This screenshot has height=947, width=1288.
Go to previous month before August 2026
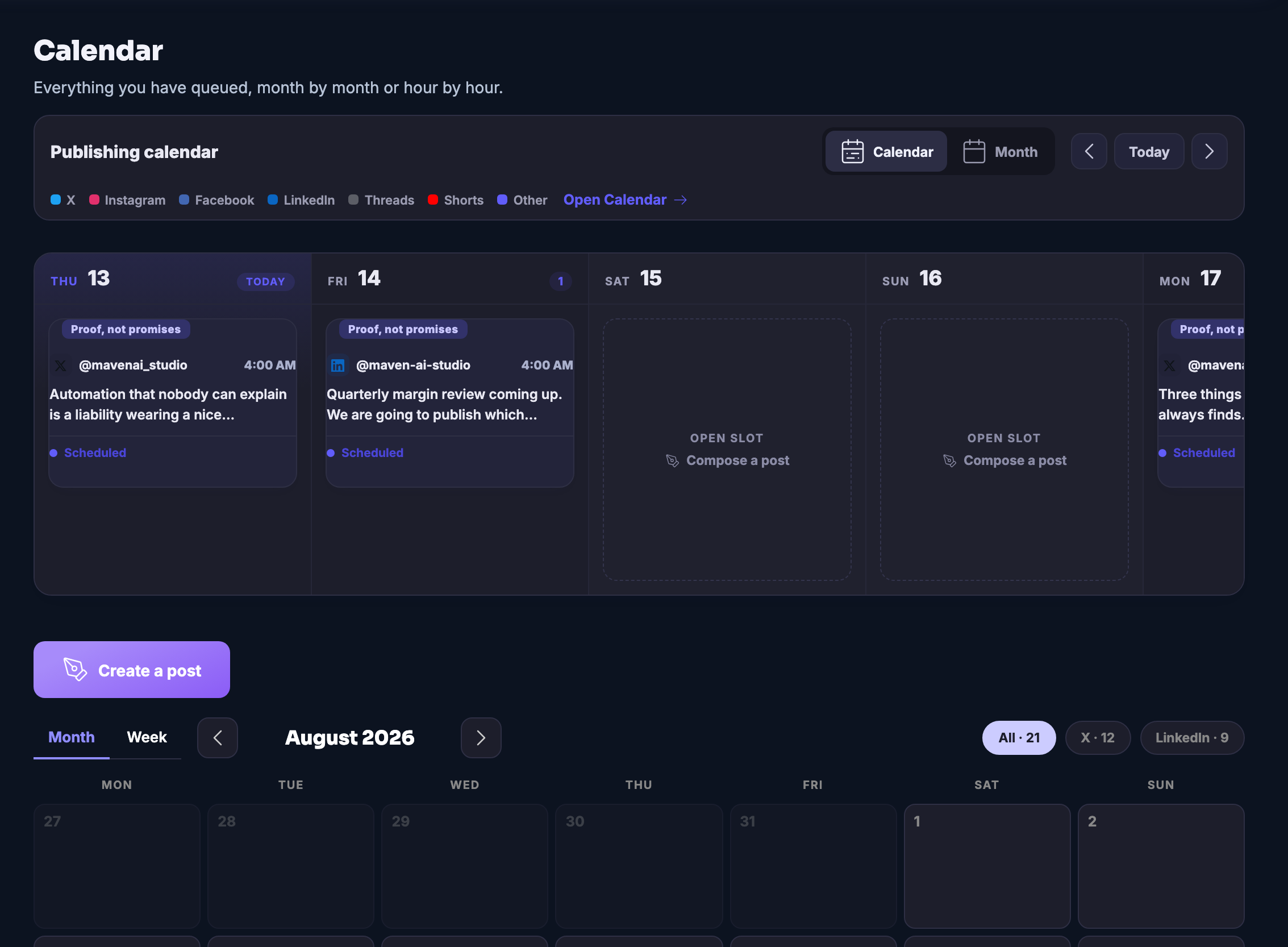click(218, 738)
